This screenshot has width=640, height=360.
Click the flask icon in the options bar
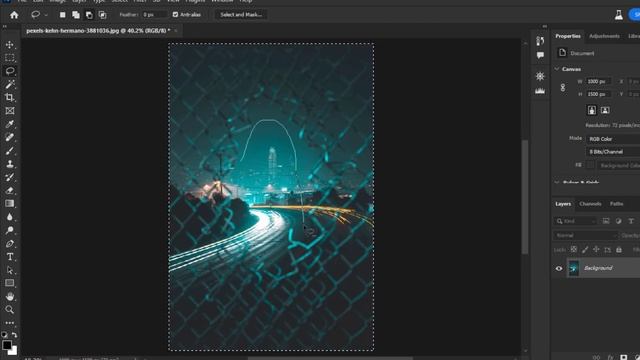(x=619, y=15)
